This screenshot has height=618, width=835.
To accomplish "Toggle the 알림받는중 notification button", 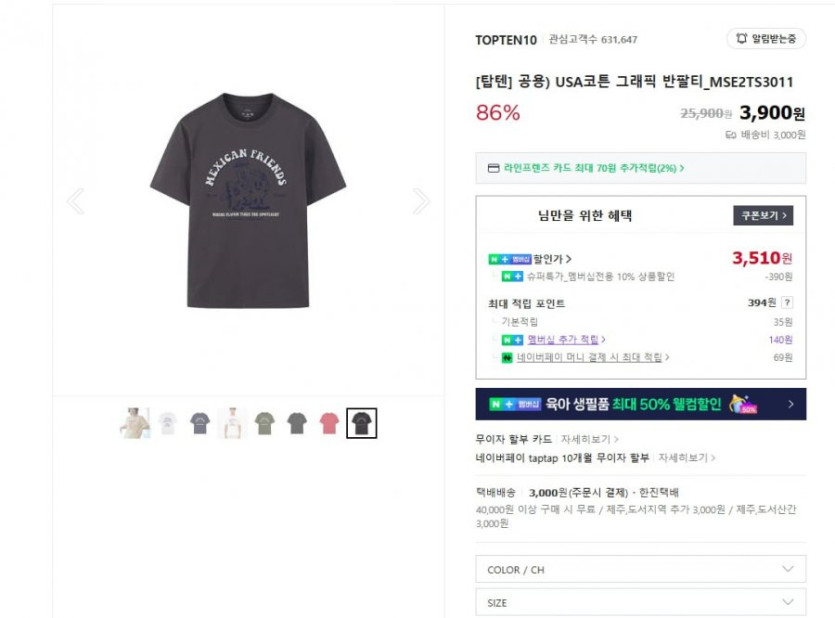I will pos(766,39).
